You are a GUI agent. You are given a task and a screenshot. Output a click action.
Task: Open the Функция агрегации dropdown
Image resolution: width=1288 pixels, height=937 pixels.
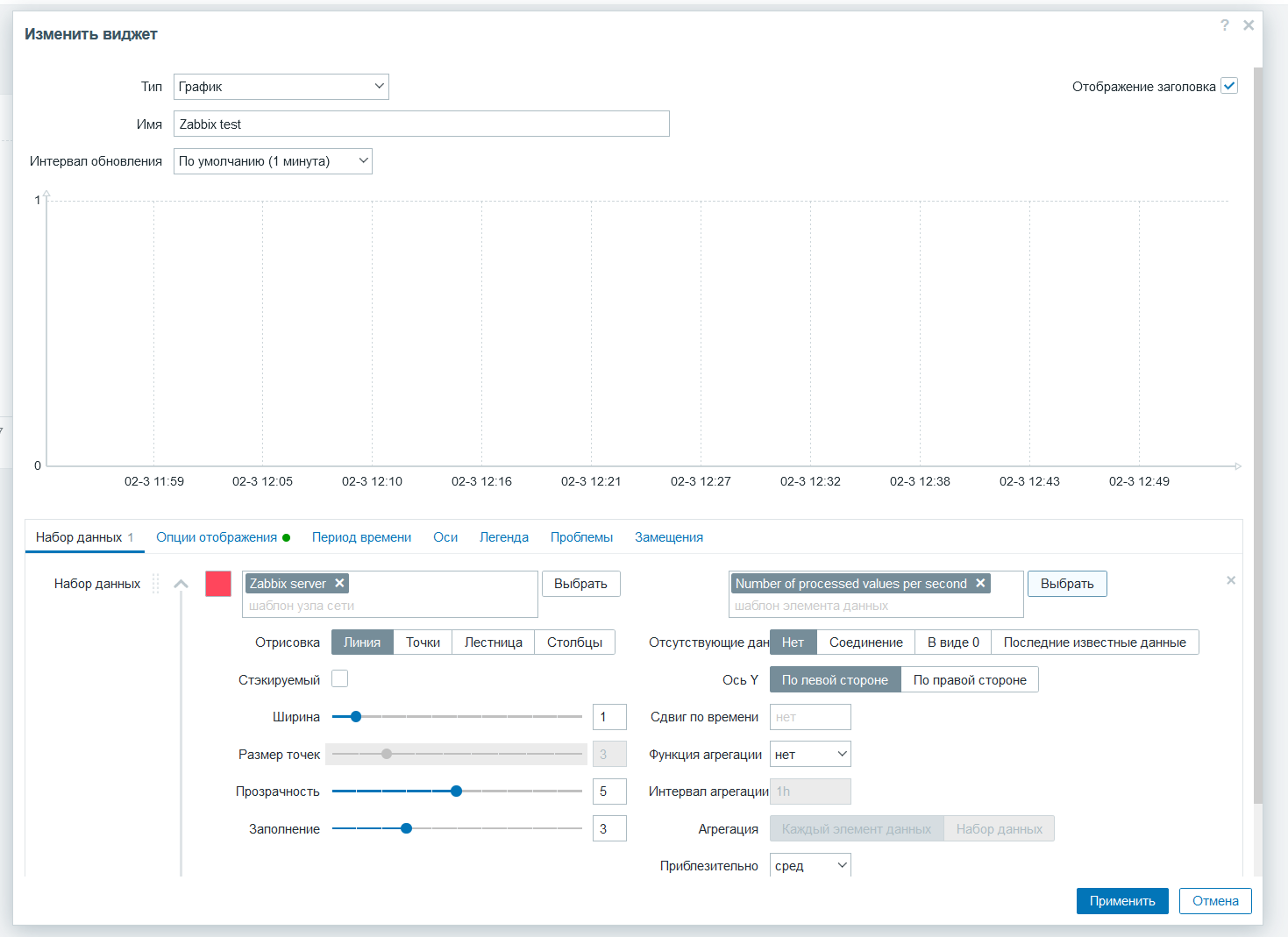click(810, 755)
